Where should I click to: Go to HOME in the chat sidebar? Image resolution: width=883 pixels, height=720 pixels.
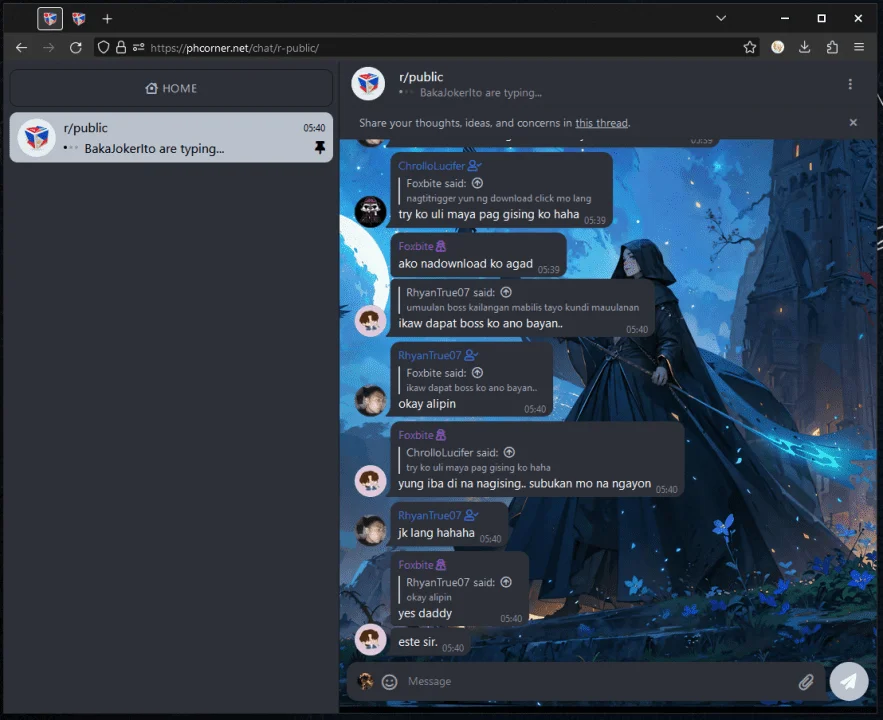[171, 88]
